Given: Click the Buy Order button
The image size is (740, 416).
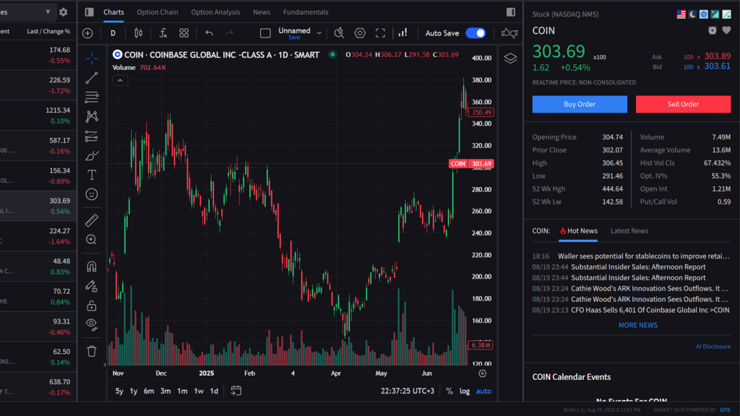Looking at the screenshot, I should click(x=580, y=104).
